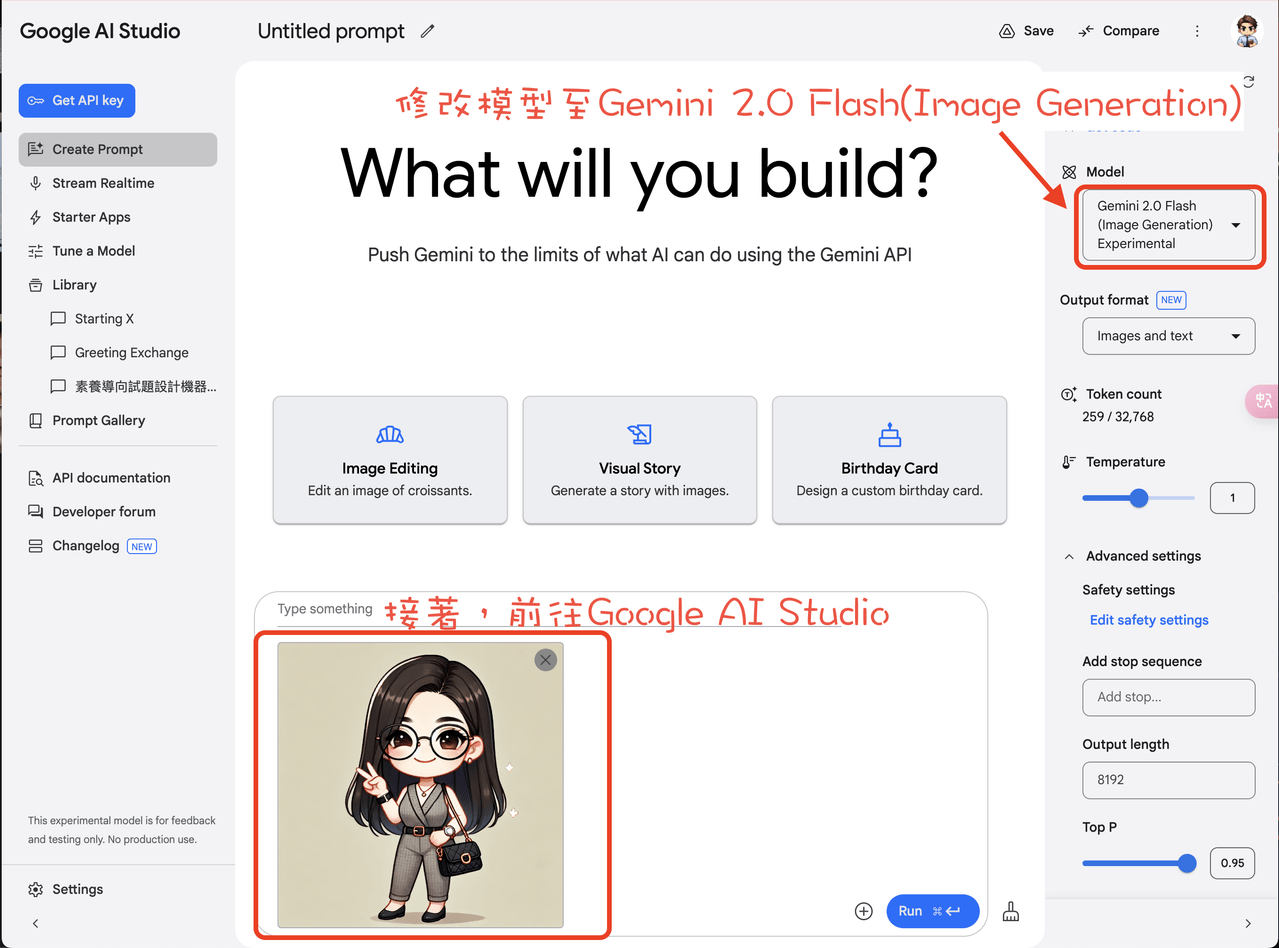Viewport: 1279px width, 948px height.
Task: Click the thermometer Temperature icon
Action: pyautogui.click(x=1068, y=462)
